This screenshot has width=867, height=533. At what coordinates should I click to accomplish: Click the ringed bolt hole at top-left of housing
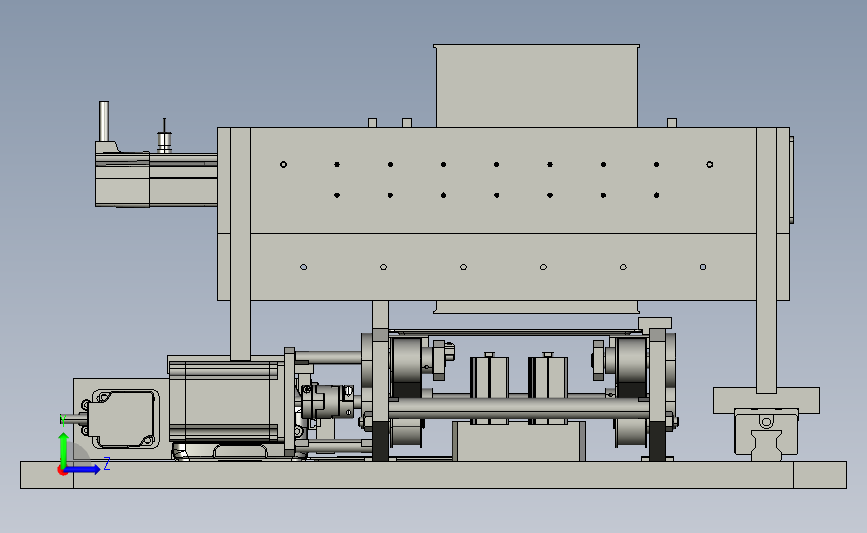pyautogui.click(x=284, y=164)
